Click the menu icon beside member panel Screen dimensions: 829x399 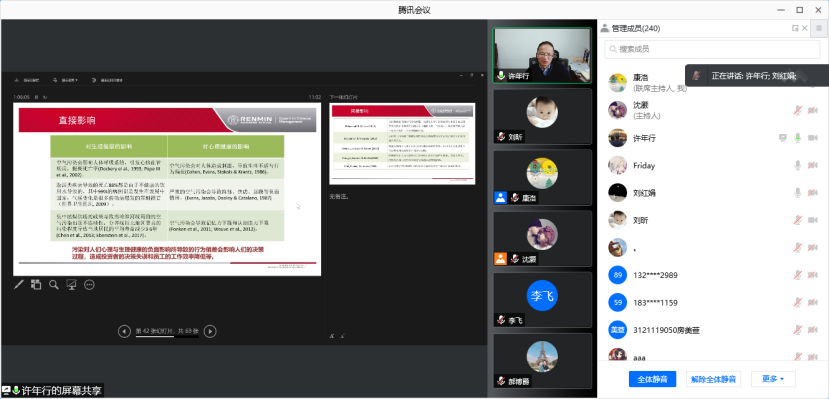819,28
